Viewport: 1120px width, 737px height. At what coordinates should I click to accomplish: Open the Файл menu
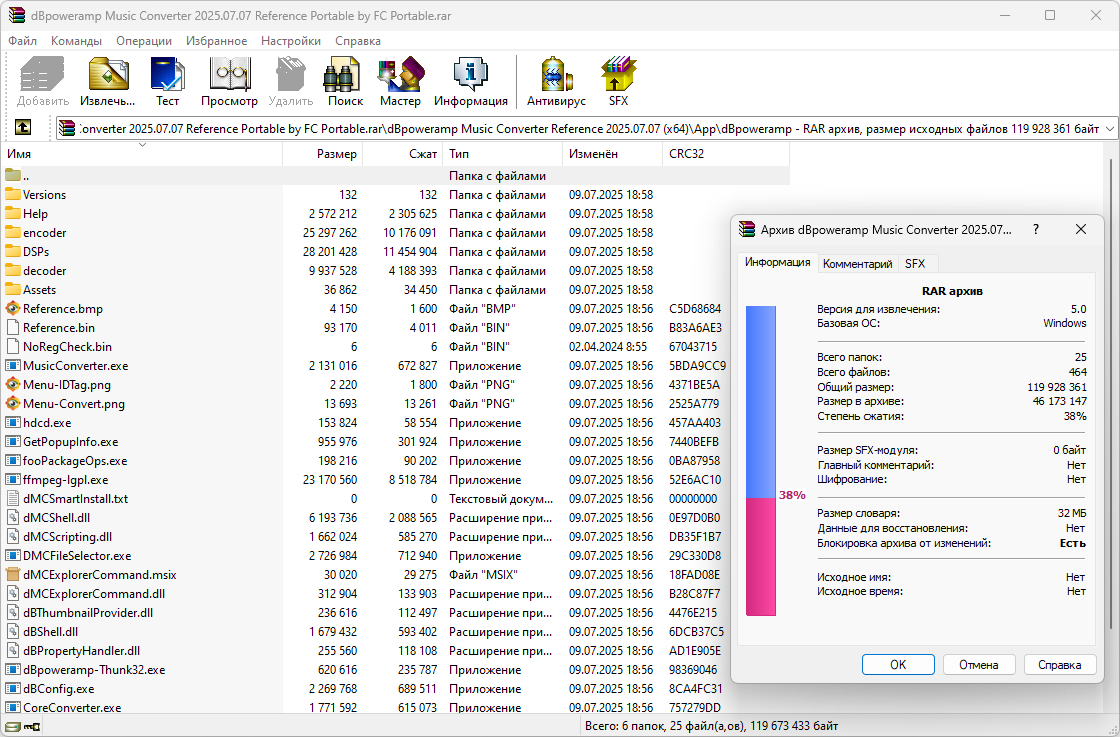pos(23,41)
